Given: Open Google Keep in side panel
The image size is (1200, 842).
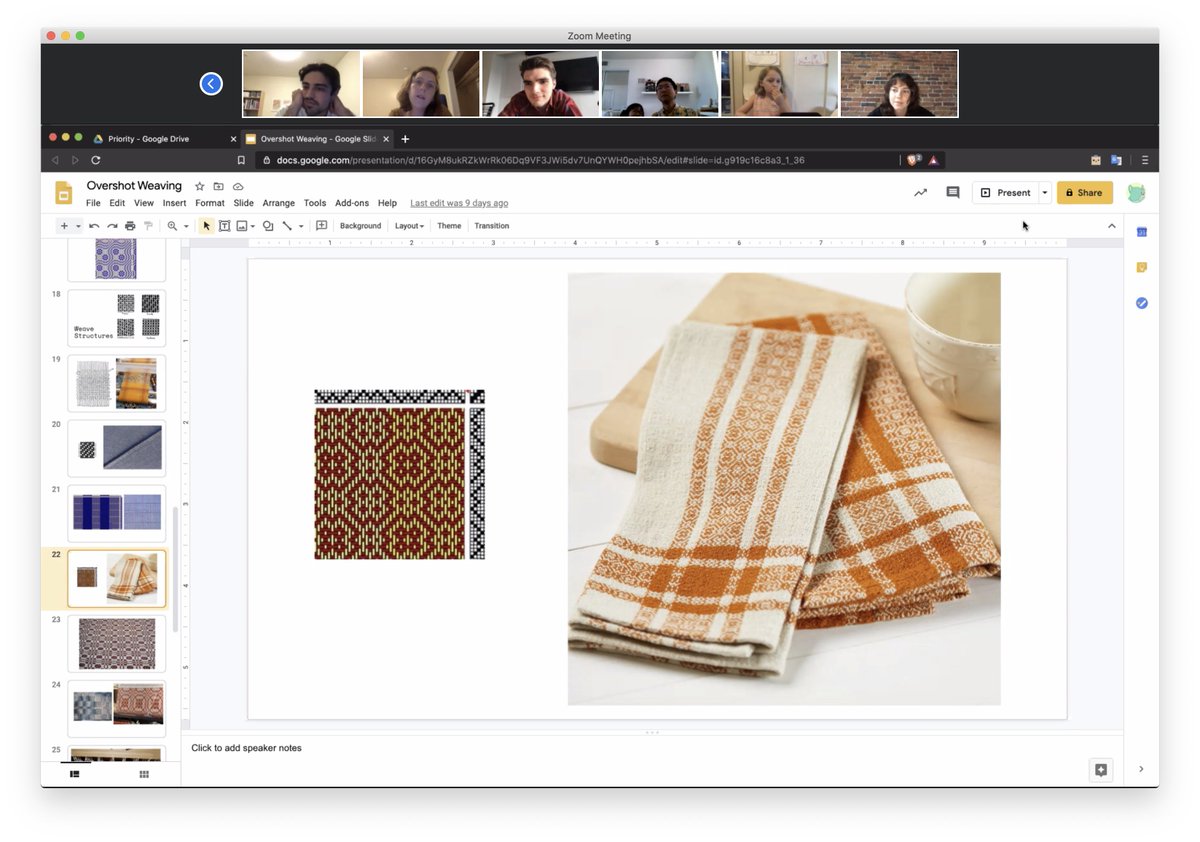Looking at the screenshot, I should pos(1141,267).
